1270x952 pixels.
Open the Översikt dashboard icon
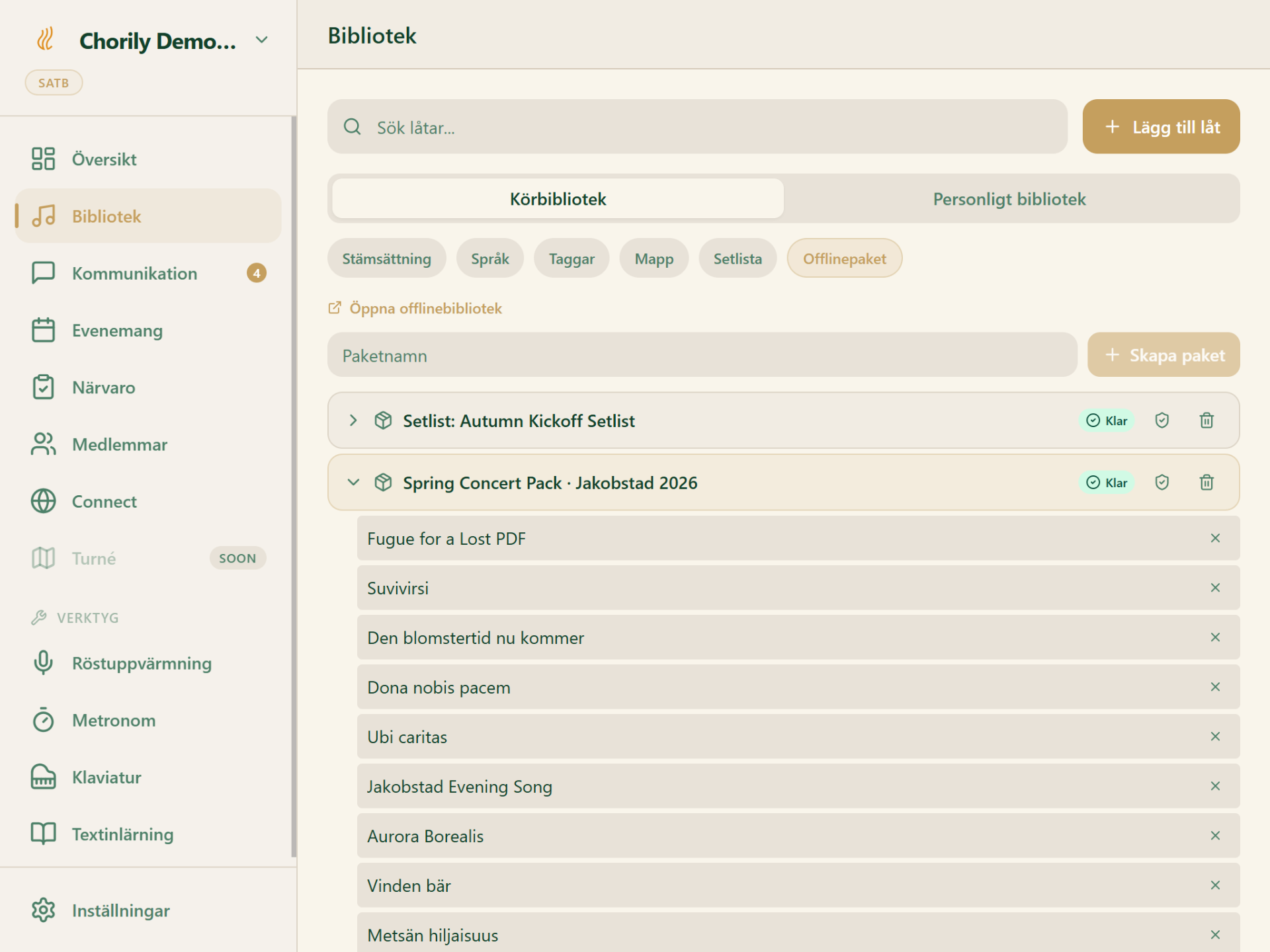[43, 159]
